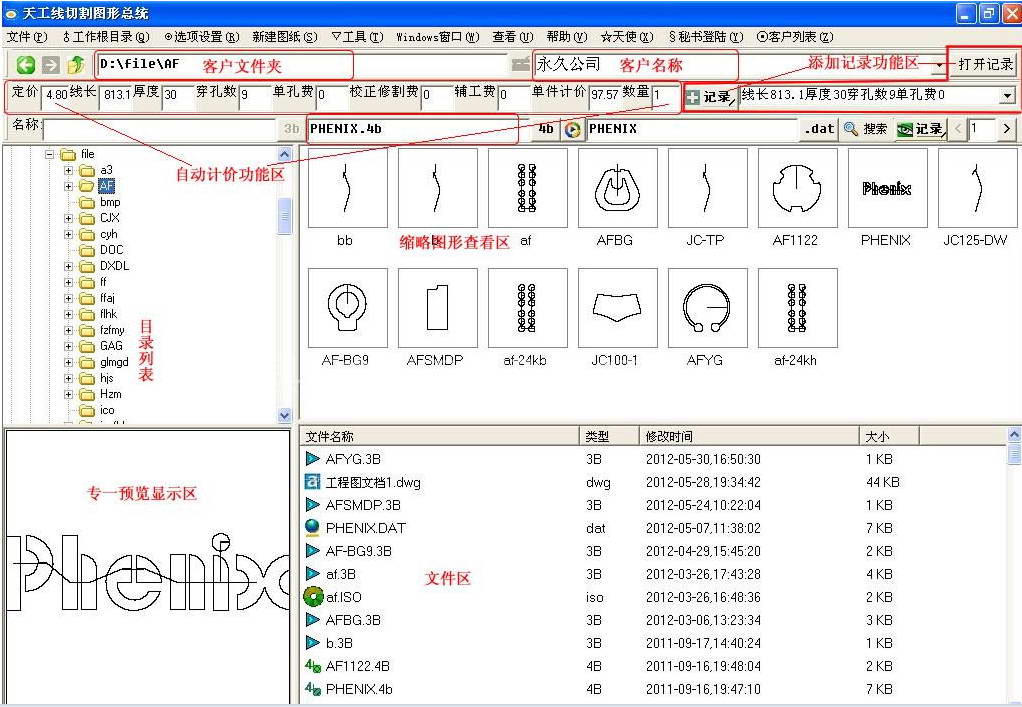Select the bmp folder in tree
The image size is (1022, 707).
pos(110,203)
